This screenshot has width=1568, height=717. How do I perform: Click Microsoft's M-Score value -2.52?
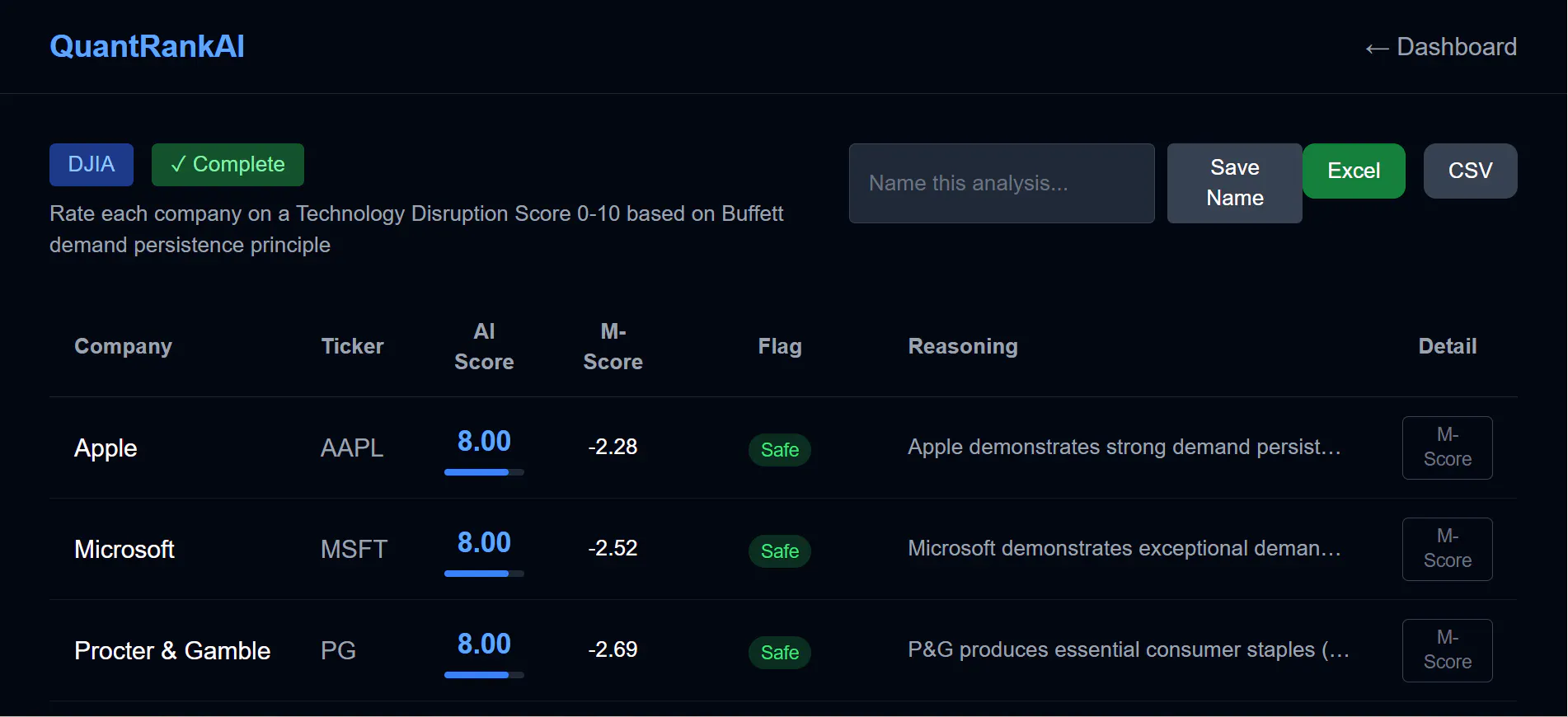click(613, 548)
